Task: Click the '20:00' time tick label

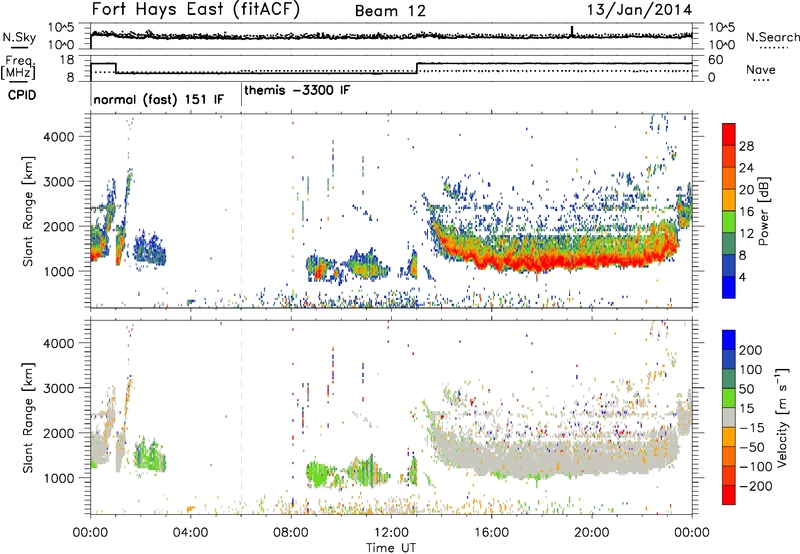Action: [x=591, y=533]
